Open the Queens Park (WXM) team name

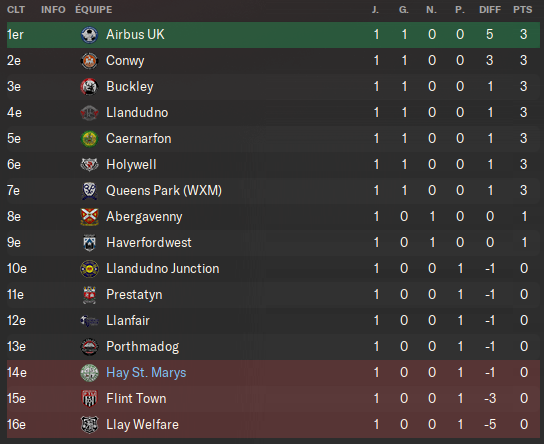[164, 190]
